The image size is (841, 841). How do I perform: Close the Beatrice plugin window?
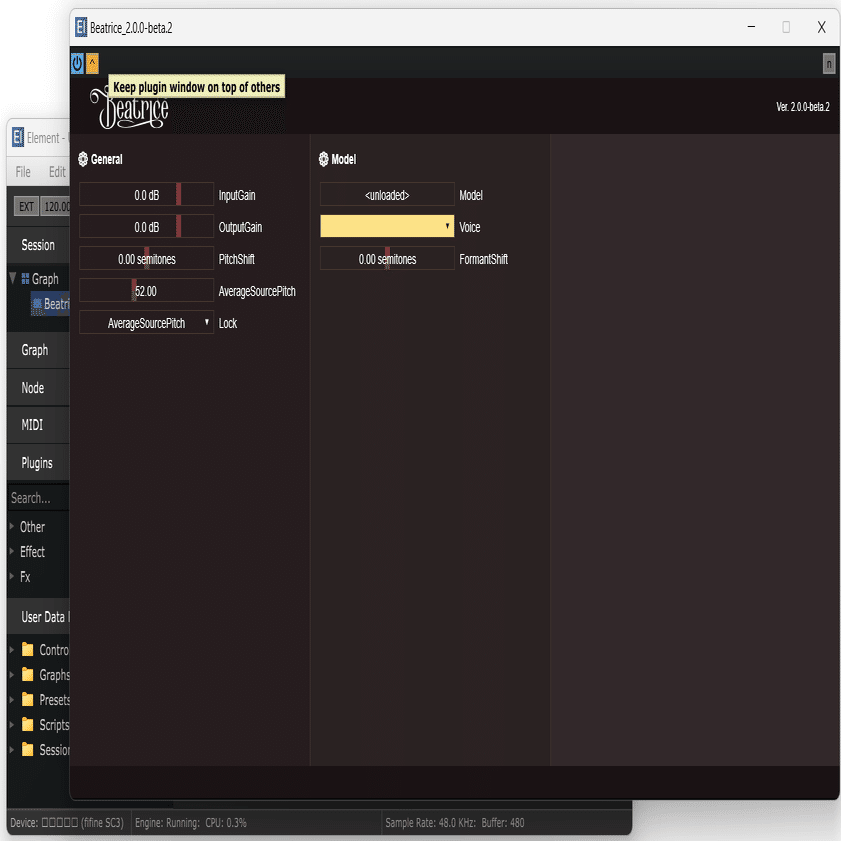coord(821,27)
